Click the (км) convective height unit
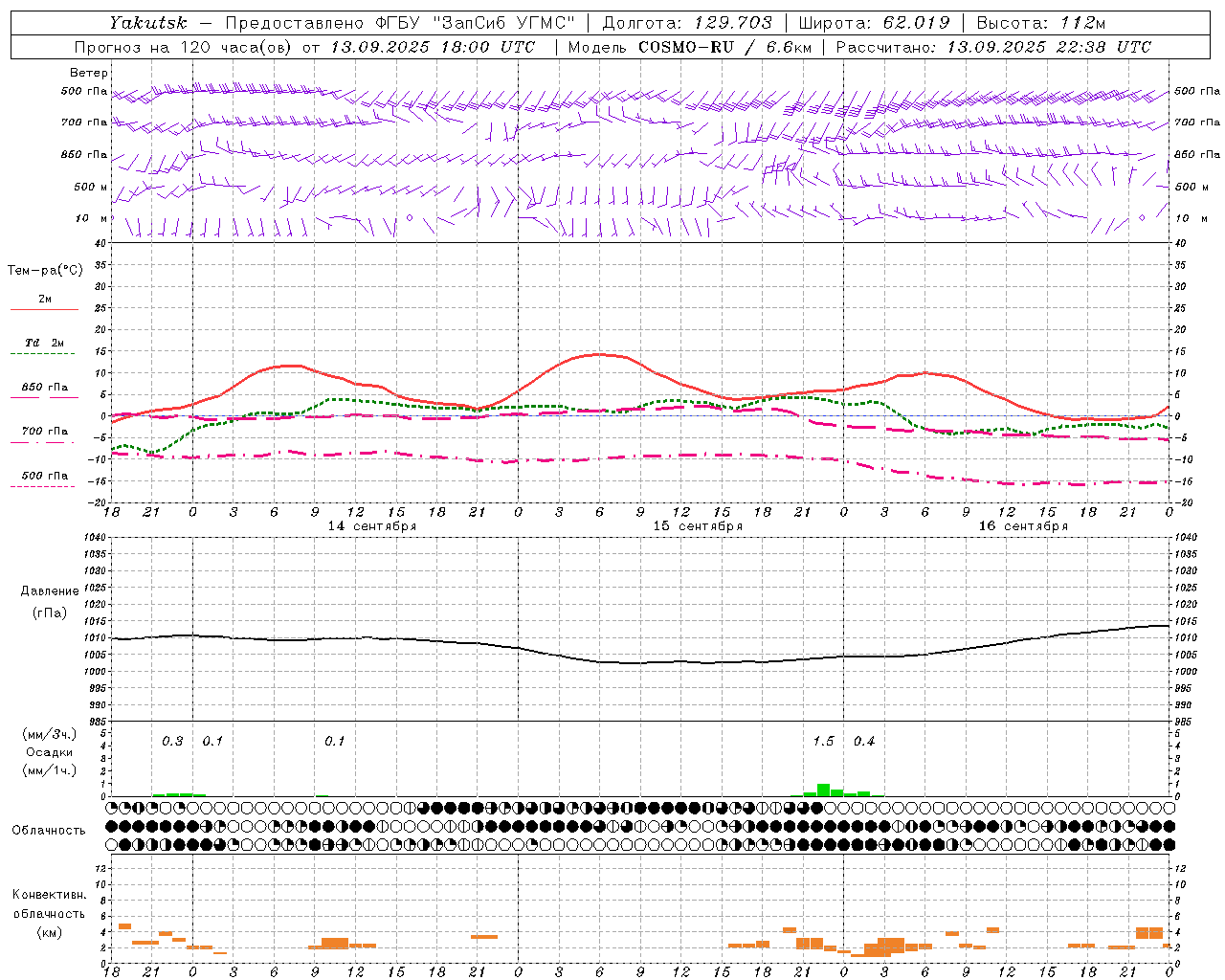1225x980 pixels. (50, 932)
